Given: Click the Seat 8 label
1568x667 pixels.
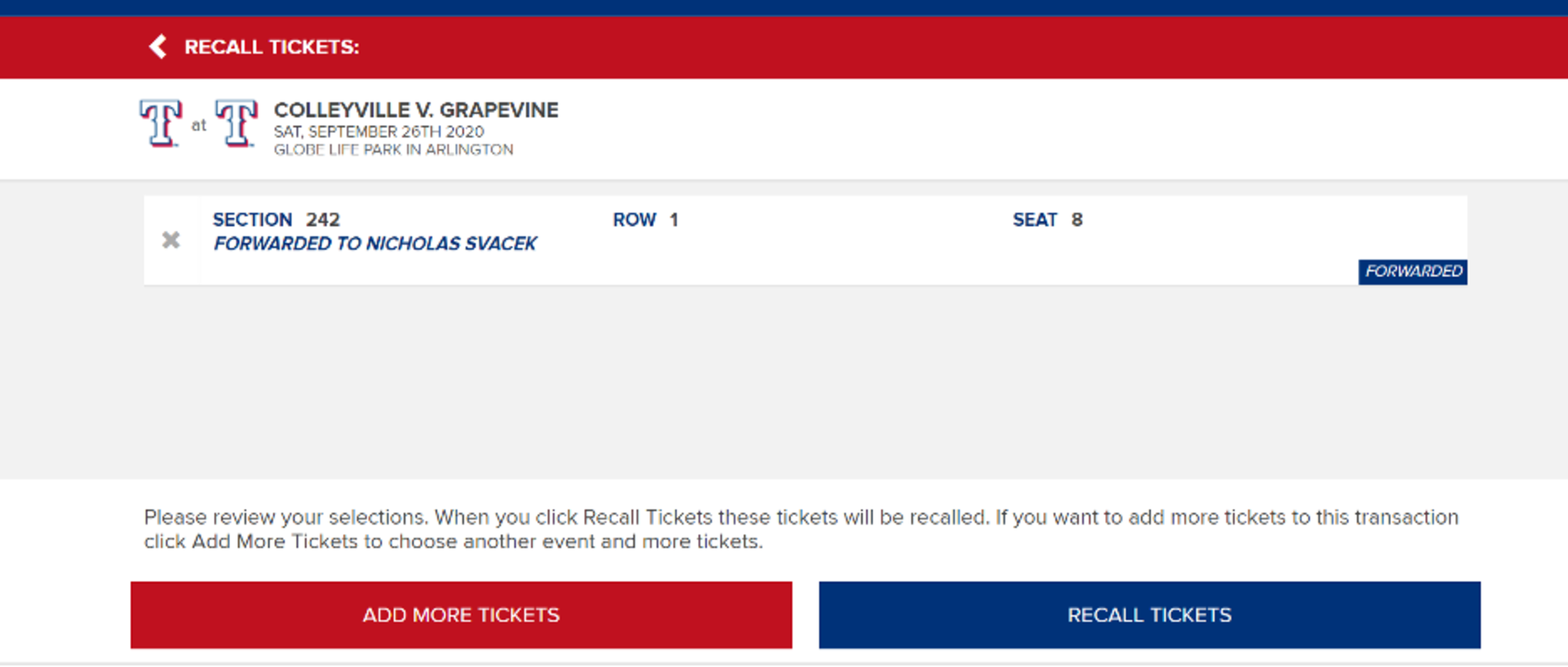Looking at the screenshot, I should pyautogui.click(x=1047, y=219).
